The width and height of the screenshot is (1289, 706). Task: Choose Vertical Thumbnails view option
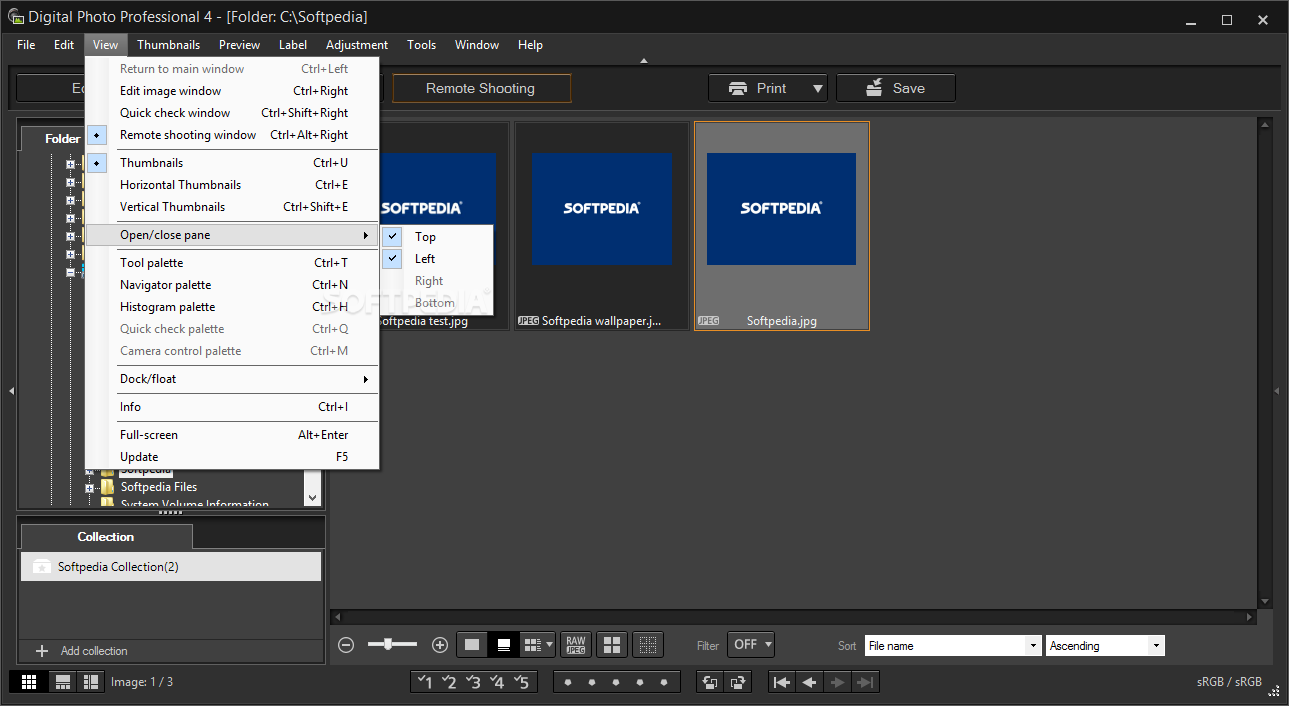point(232,207)
